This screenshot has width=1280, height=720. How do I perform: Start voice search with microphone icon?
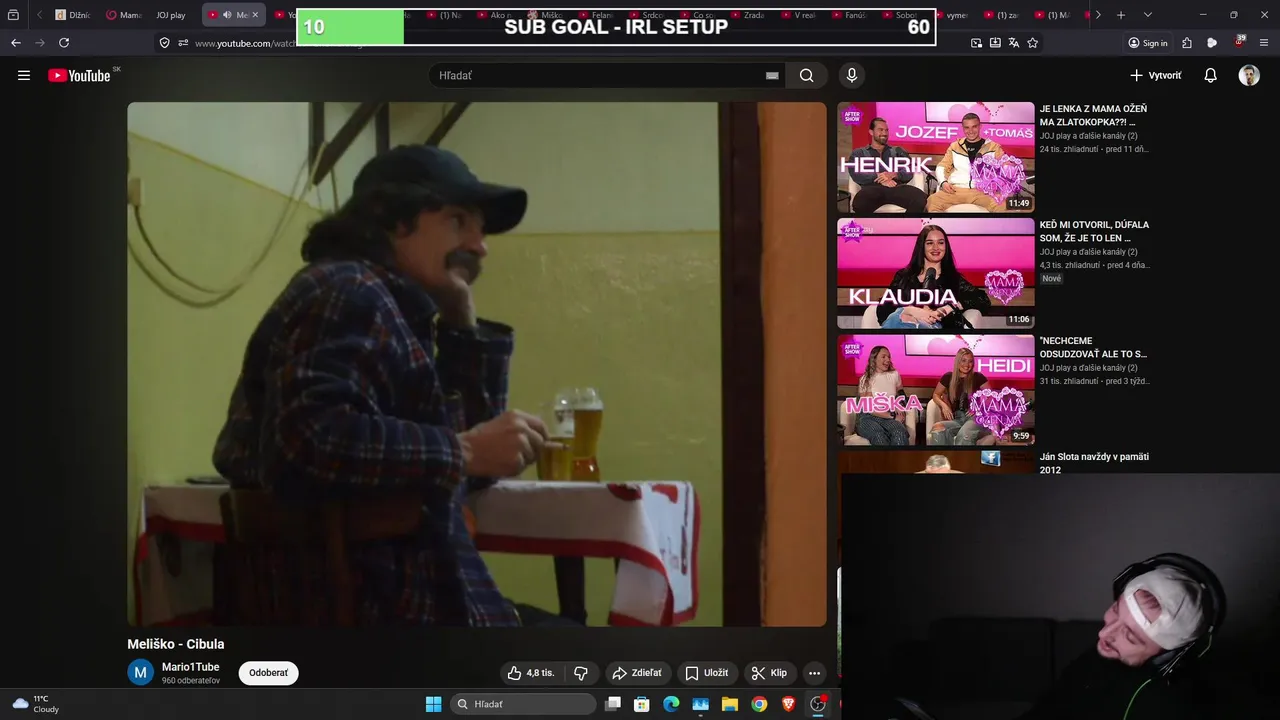pos(852,75)
